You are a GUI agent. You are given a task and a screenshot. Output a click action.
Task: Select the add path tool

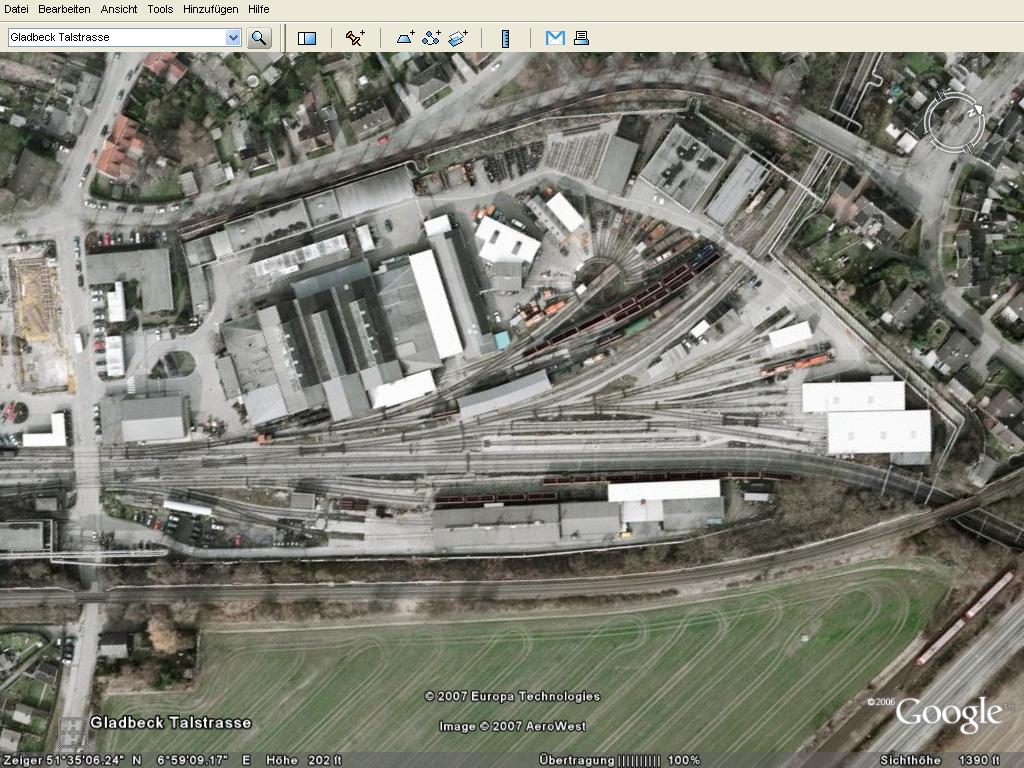(x=431, y=38)
